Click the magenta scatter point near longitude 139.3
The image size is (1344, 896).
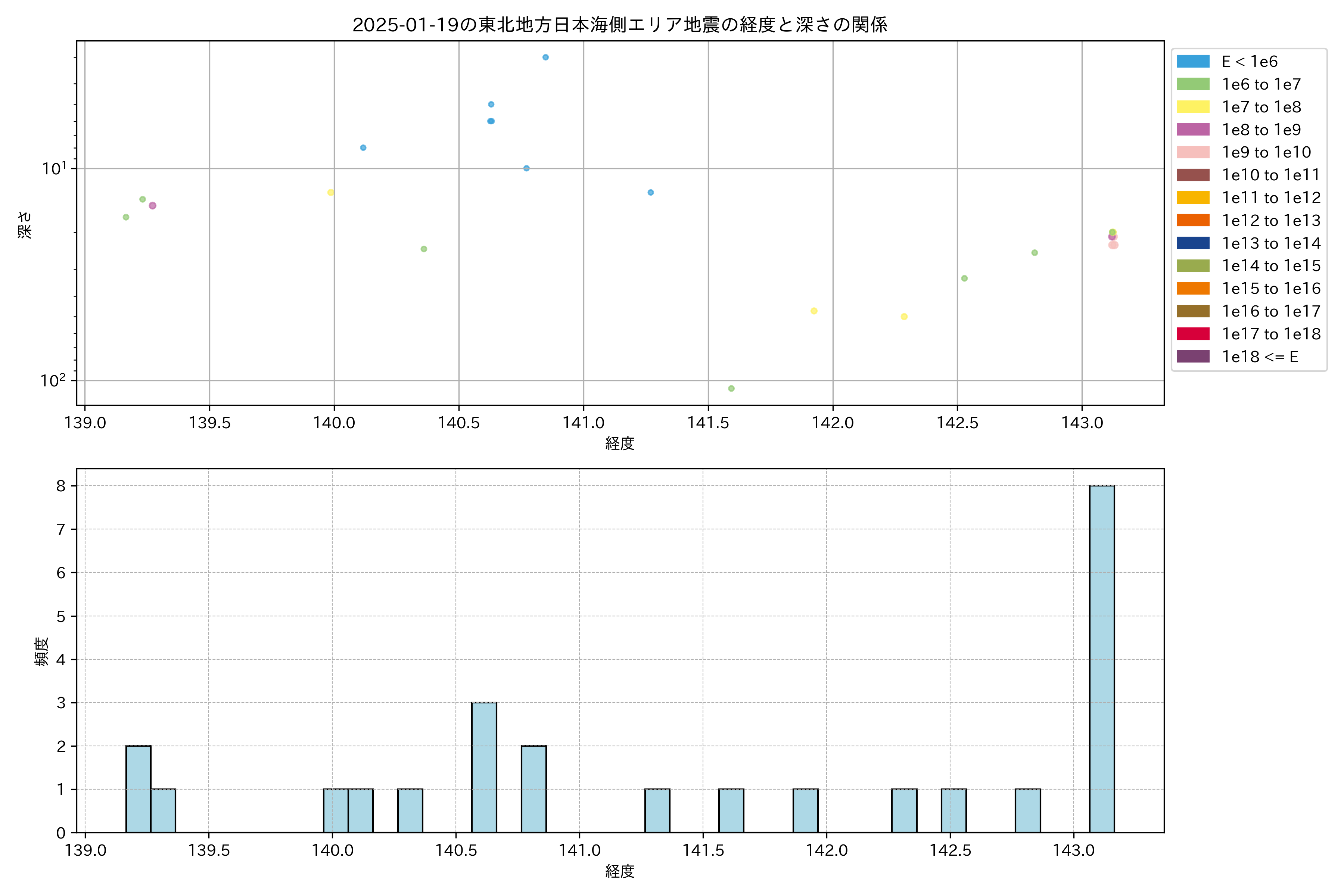[x=152, y=206]
